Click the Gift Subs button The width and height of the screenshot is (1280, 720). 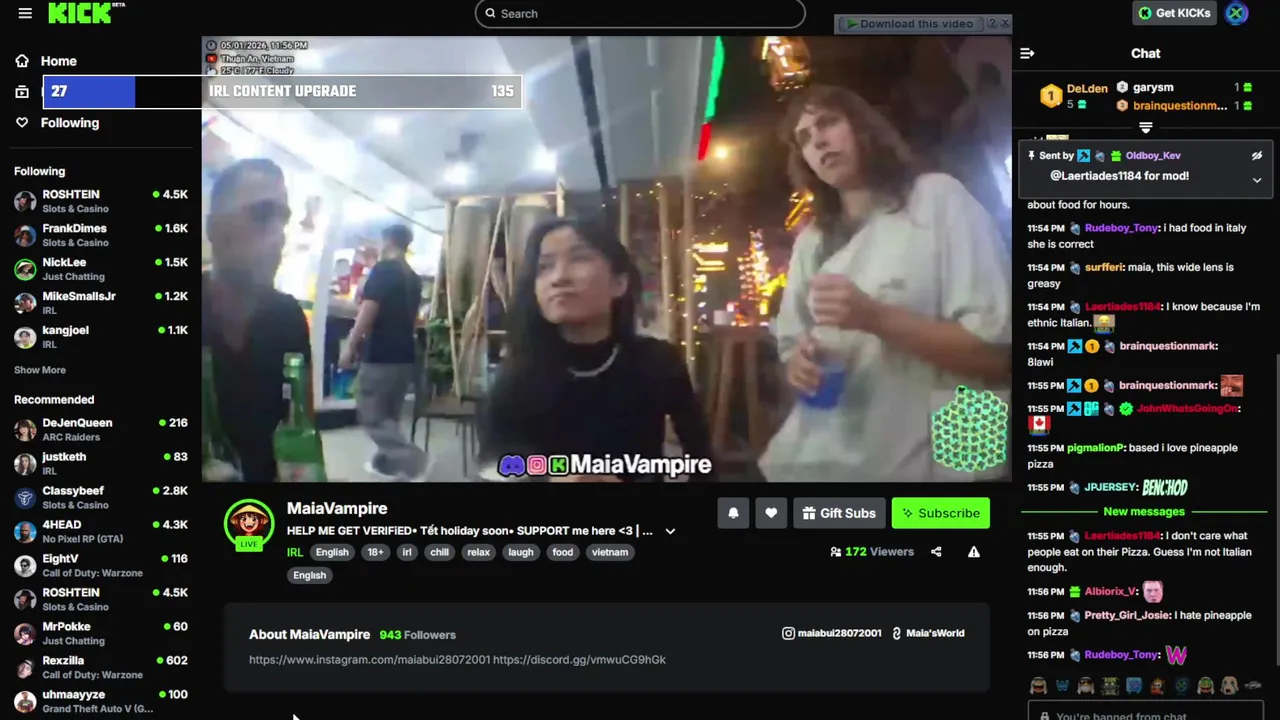click(839, 513)
